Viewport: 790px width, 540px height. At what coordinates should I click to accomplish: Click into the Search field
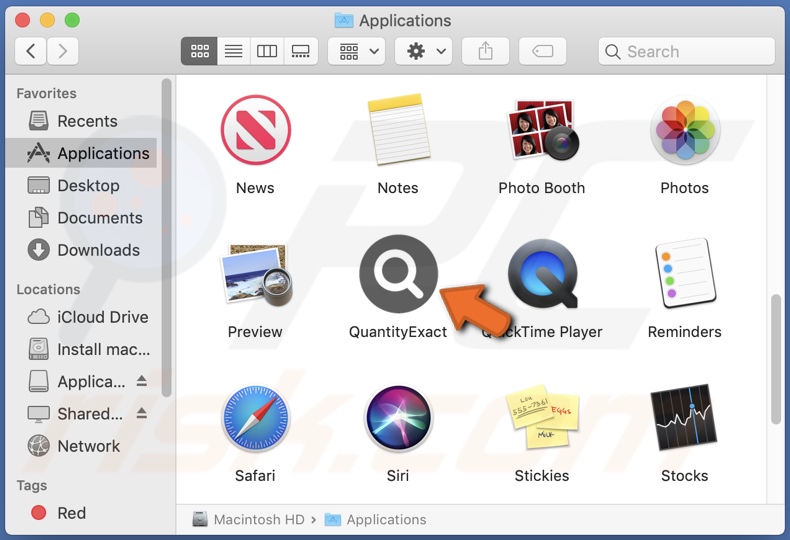(x=686, y=51)
